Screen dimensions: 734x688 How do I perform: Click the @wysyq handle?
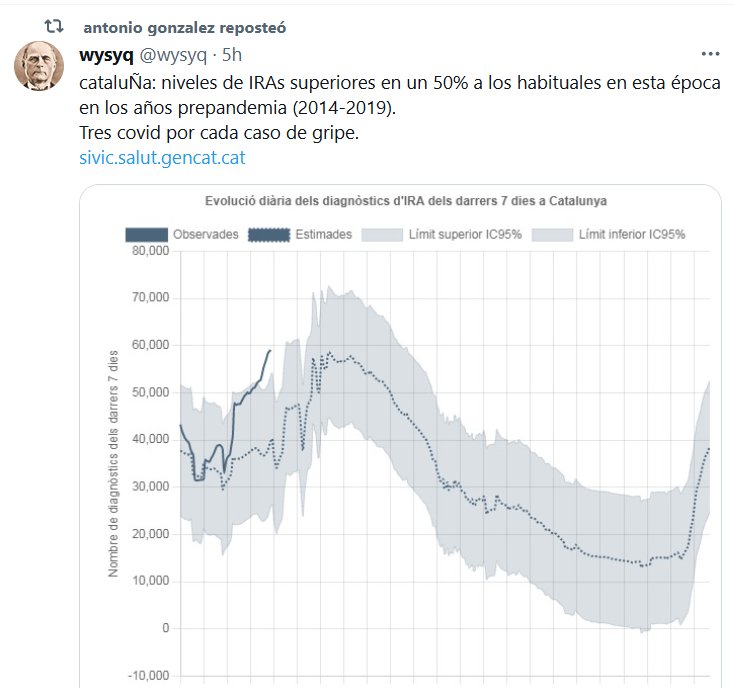click(x=173, y=55)
